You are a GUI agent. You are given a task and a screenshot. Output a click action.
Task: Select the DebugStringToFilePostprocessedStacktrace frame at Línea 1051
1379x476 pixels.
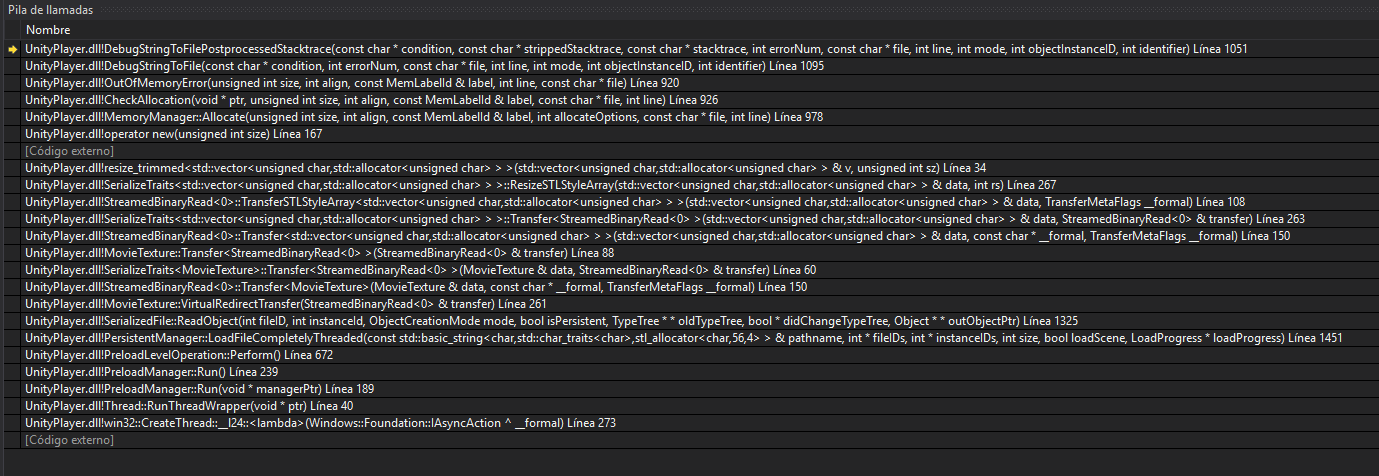click(400, 49)
